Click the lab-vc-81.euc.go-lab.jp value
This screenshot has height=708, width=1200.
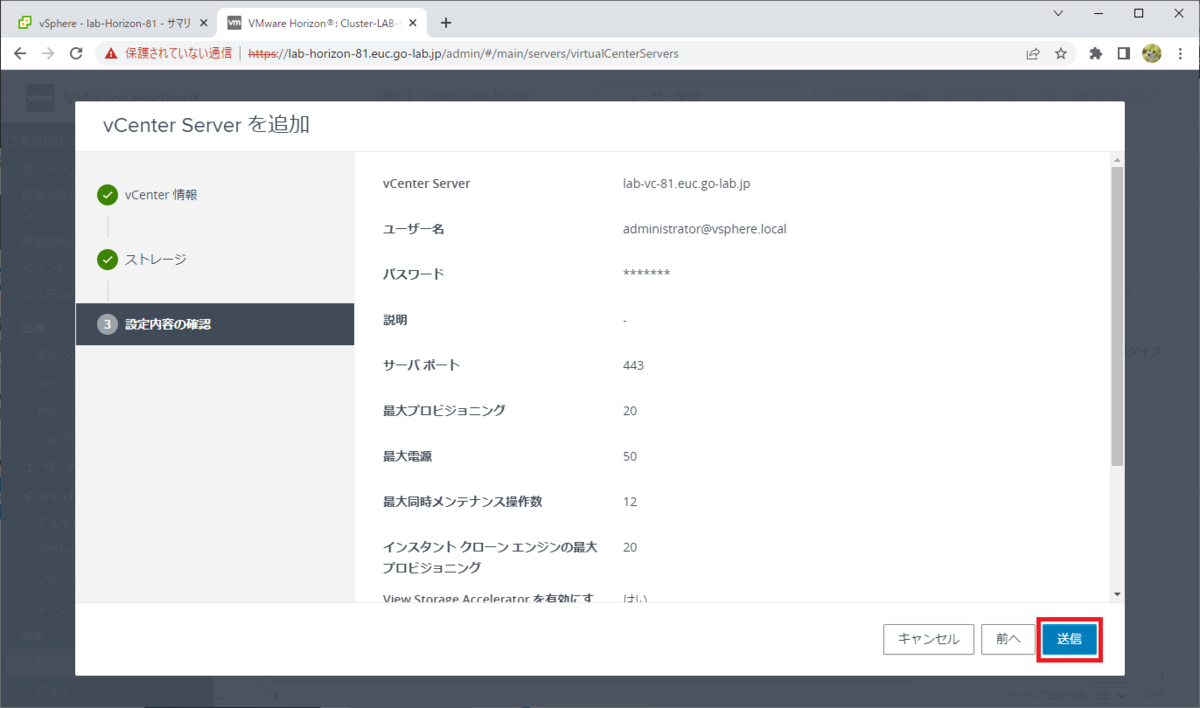[x=685, y=183]
